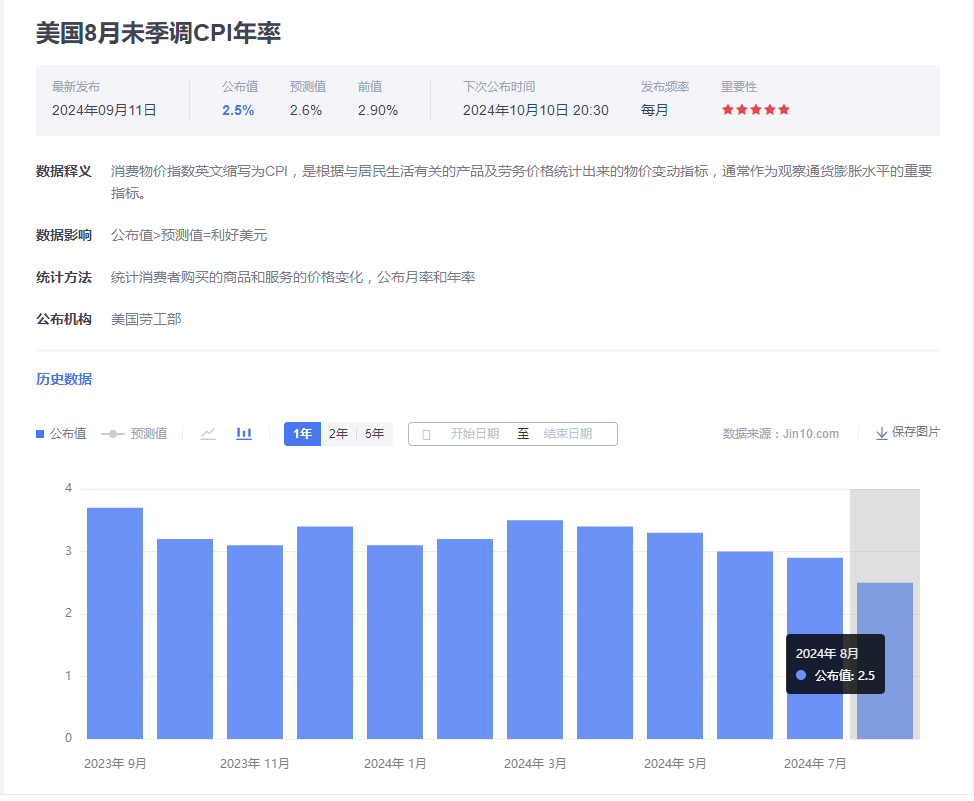Select the 1年 time range
The height and width of the screenshot is (801, 974).
(302, 434)
